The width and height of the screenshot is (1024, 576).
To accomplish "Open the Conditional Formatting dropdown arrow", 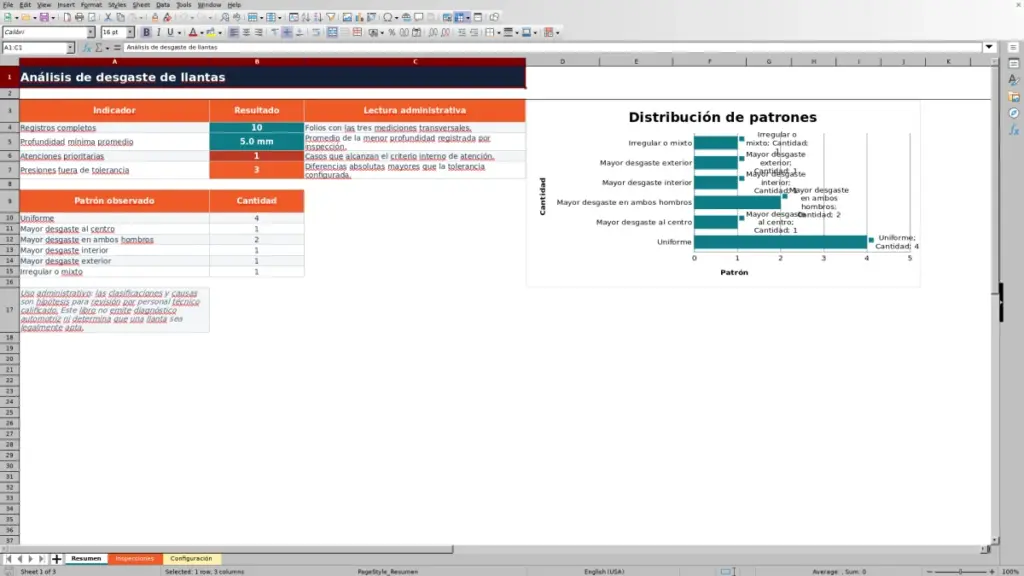I will pyautogui.click(x=557, y=33).
